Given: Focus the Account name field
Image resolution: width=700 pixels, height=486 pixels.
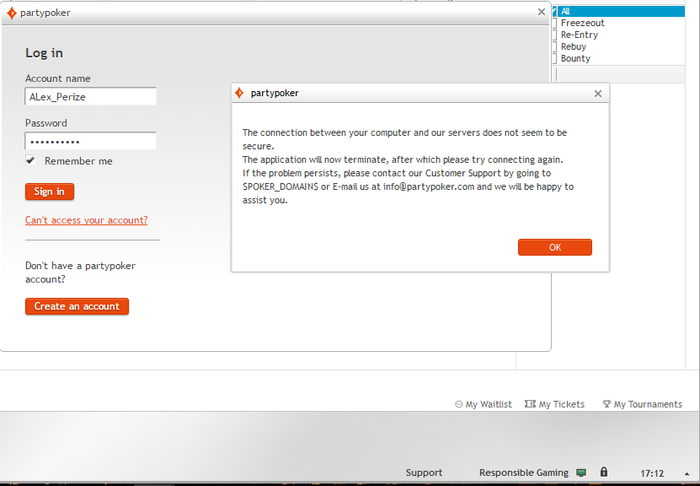Looking at the screenshot, I should [x=91, y=96].
